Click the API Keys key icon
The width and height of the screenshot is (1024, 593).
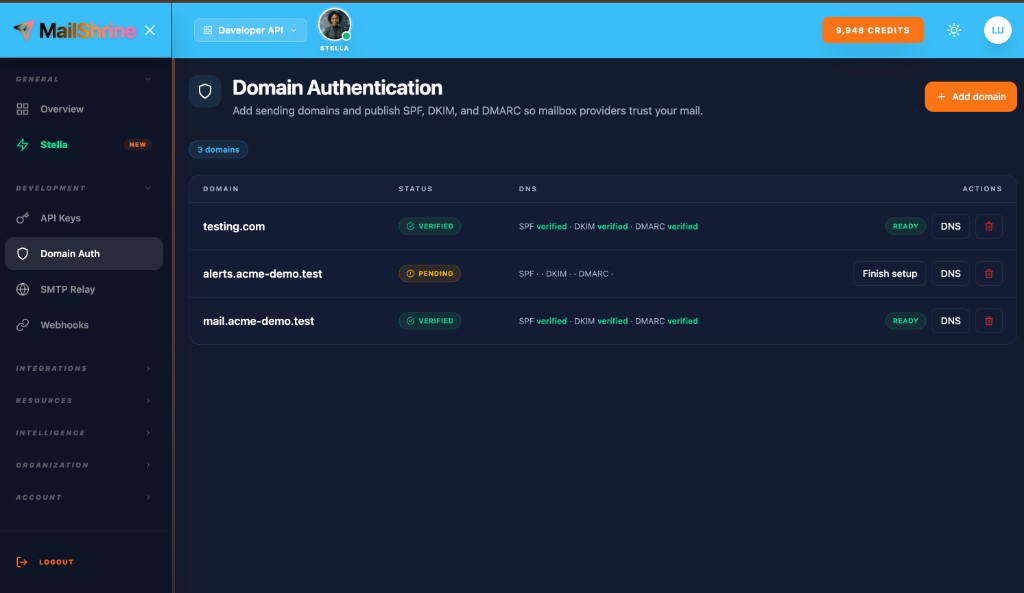pyautogui.click(x=23, y=218)
